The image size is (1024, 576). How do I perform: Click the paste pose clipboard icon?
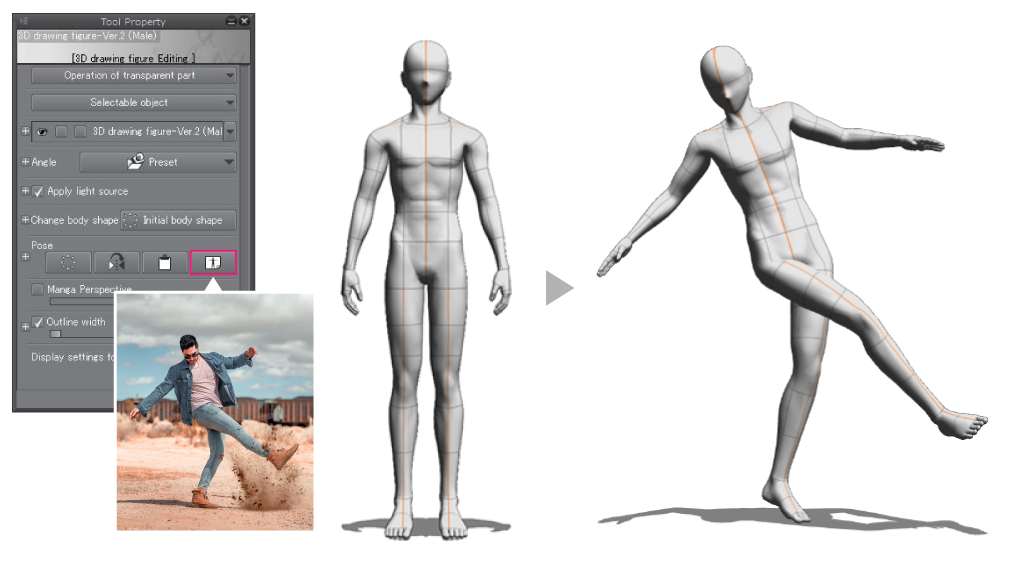click(165, 263)
